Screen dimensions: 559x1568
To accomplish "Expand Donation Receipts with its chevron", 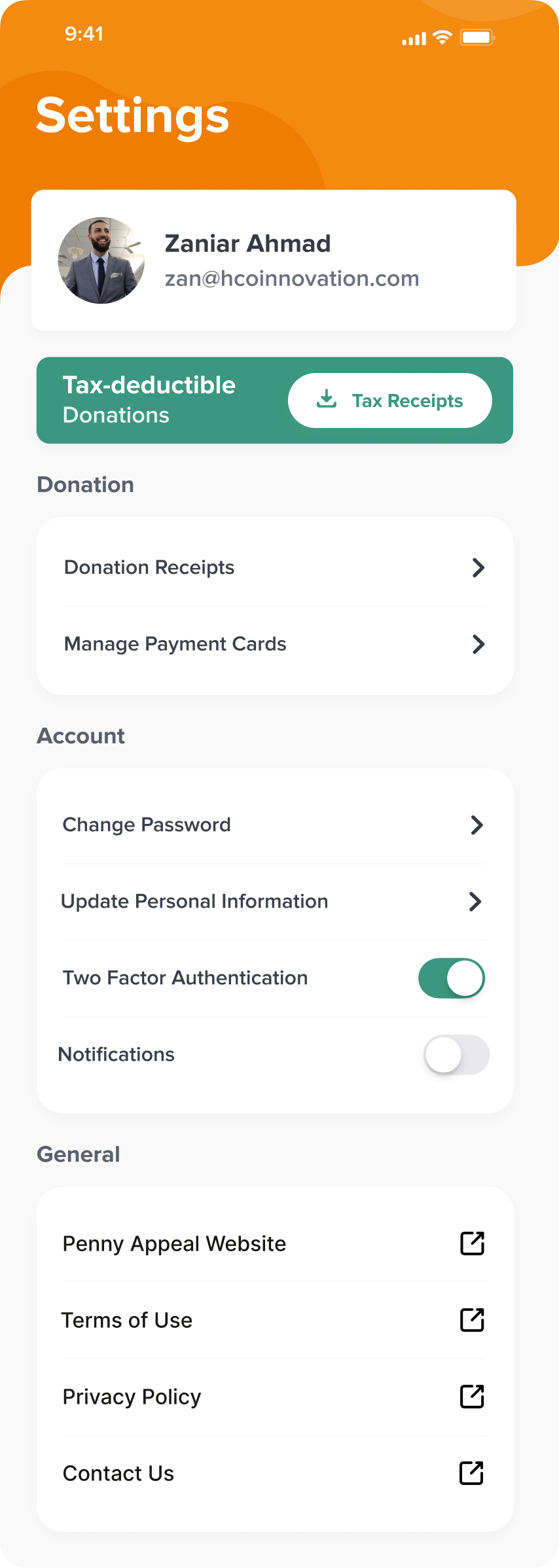I will coord(478,567).
